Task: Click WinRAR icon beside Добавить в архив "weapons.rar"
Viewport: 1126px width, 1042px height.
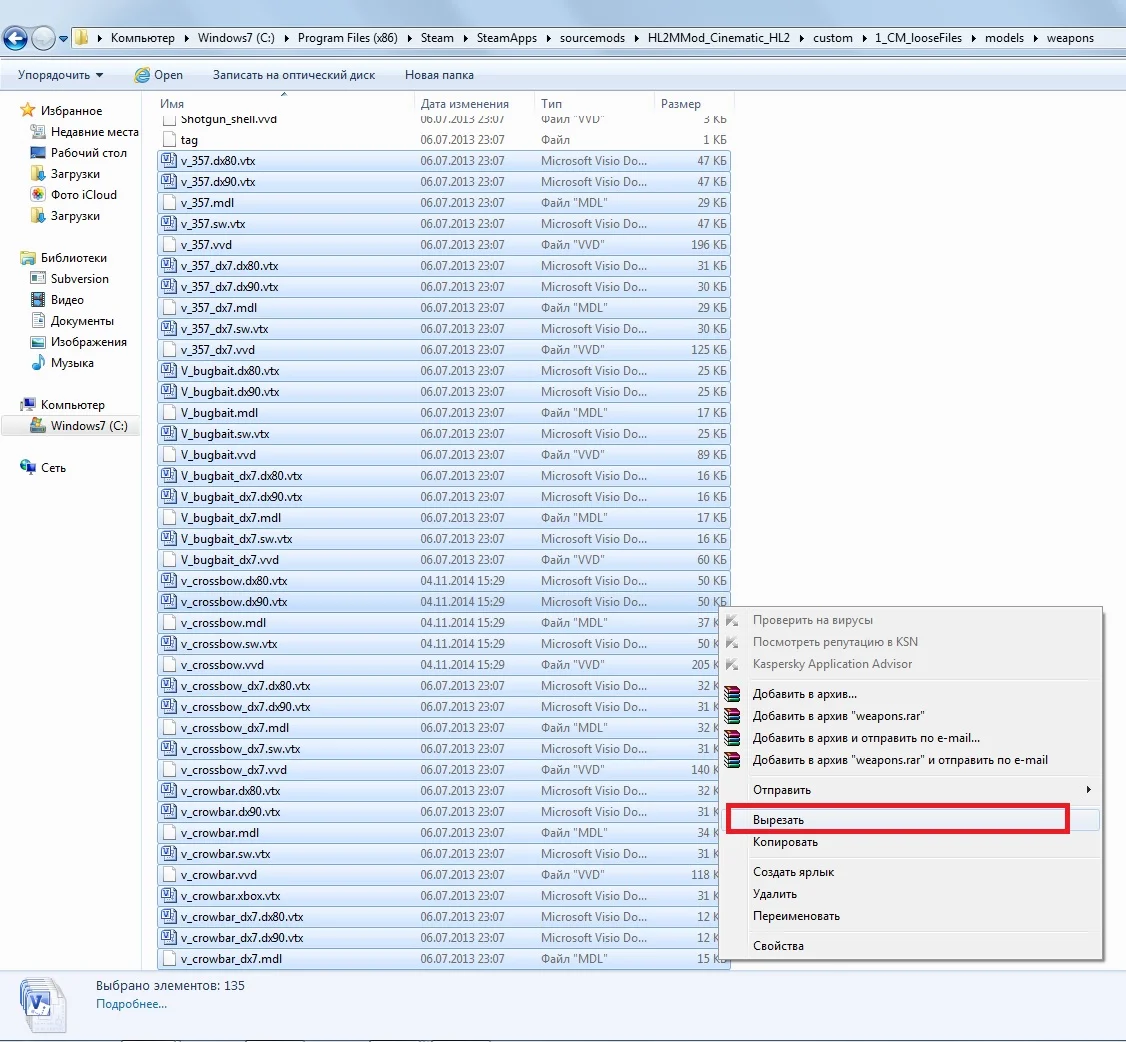Action: tap(732, 716)
